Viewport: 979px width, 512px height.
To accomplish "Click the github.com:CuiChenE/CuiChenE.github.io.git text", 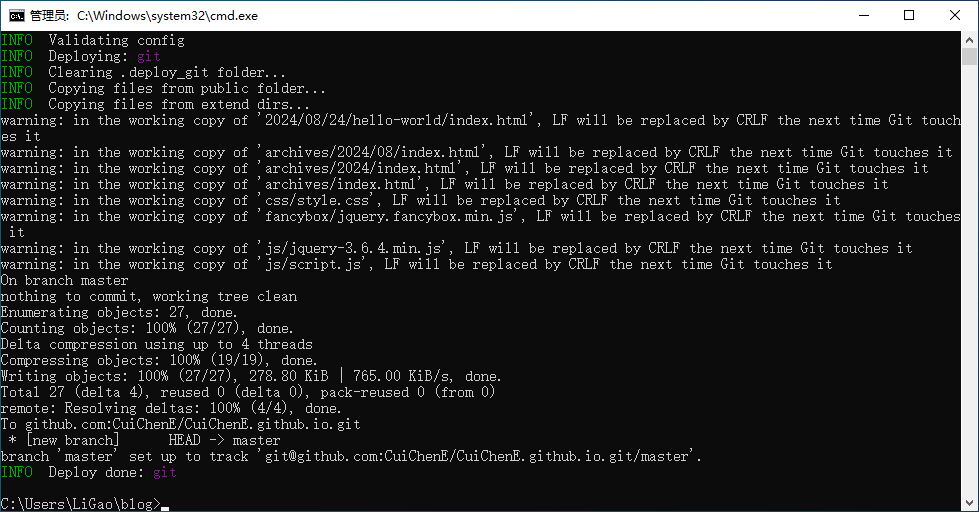I will (x=192, y=425).
